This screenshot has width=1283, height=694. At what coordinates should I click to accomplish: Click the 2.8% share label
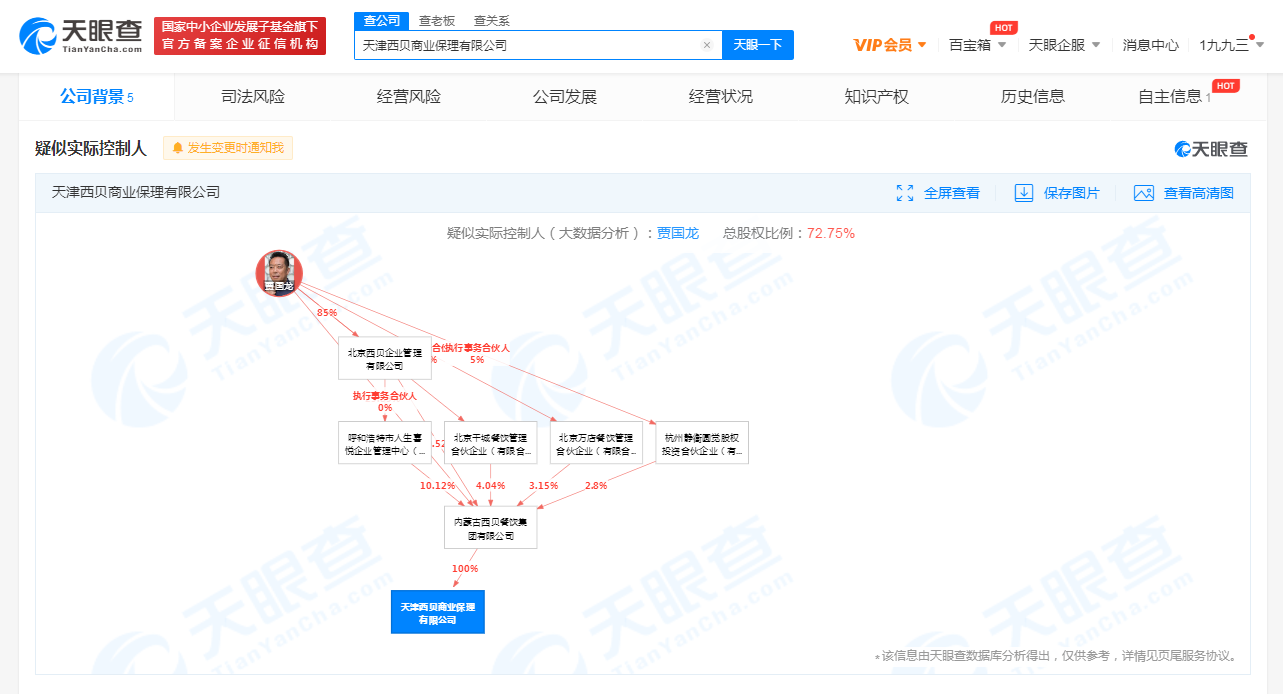click(x=596, y=486)
